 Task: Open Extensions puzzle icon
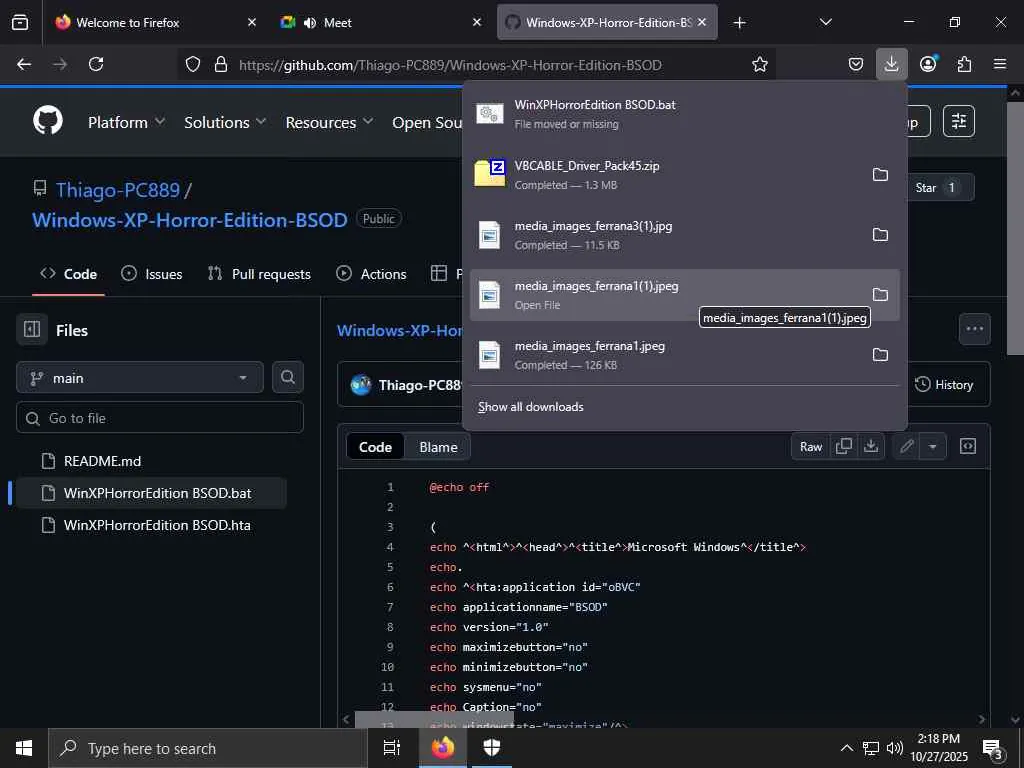964,64
